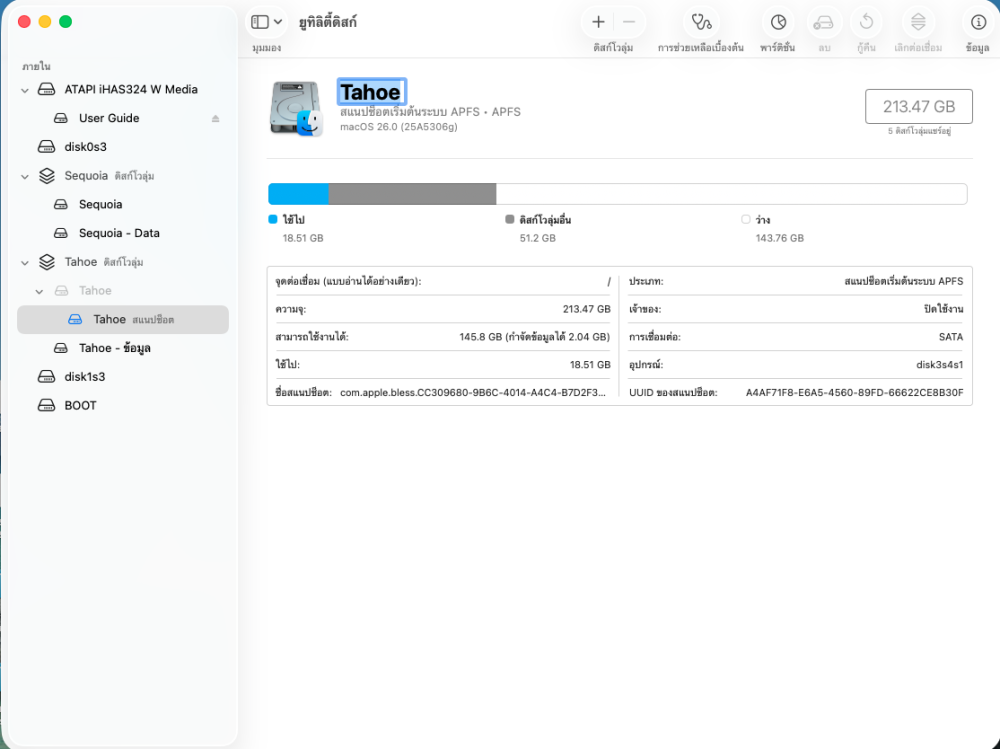Click the Restore arrow icon
Image resolution: width=1000 pixels, height=749 pixels.
866,22
